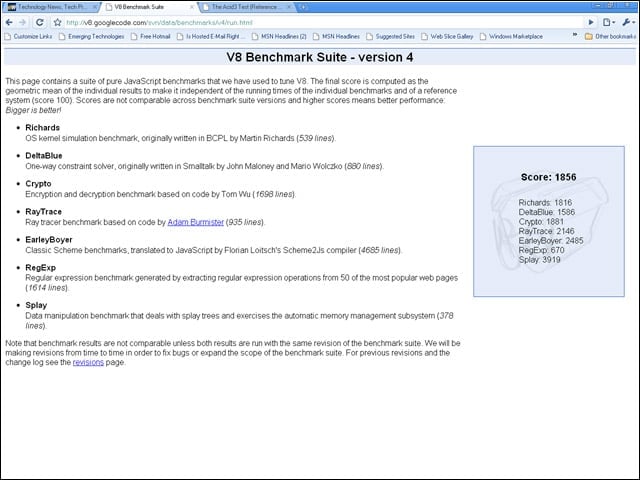Open a new tab with the plus button
Image resolution: width=640 pixels, height=480 pixels.
pyautogui.click(x=303, y=7)
